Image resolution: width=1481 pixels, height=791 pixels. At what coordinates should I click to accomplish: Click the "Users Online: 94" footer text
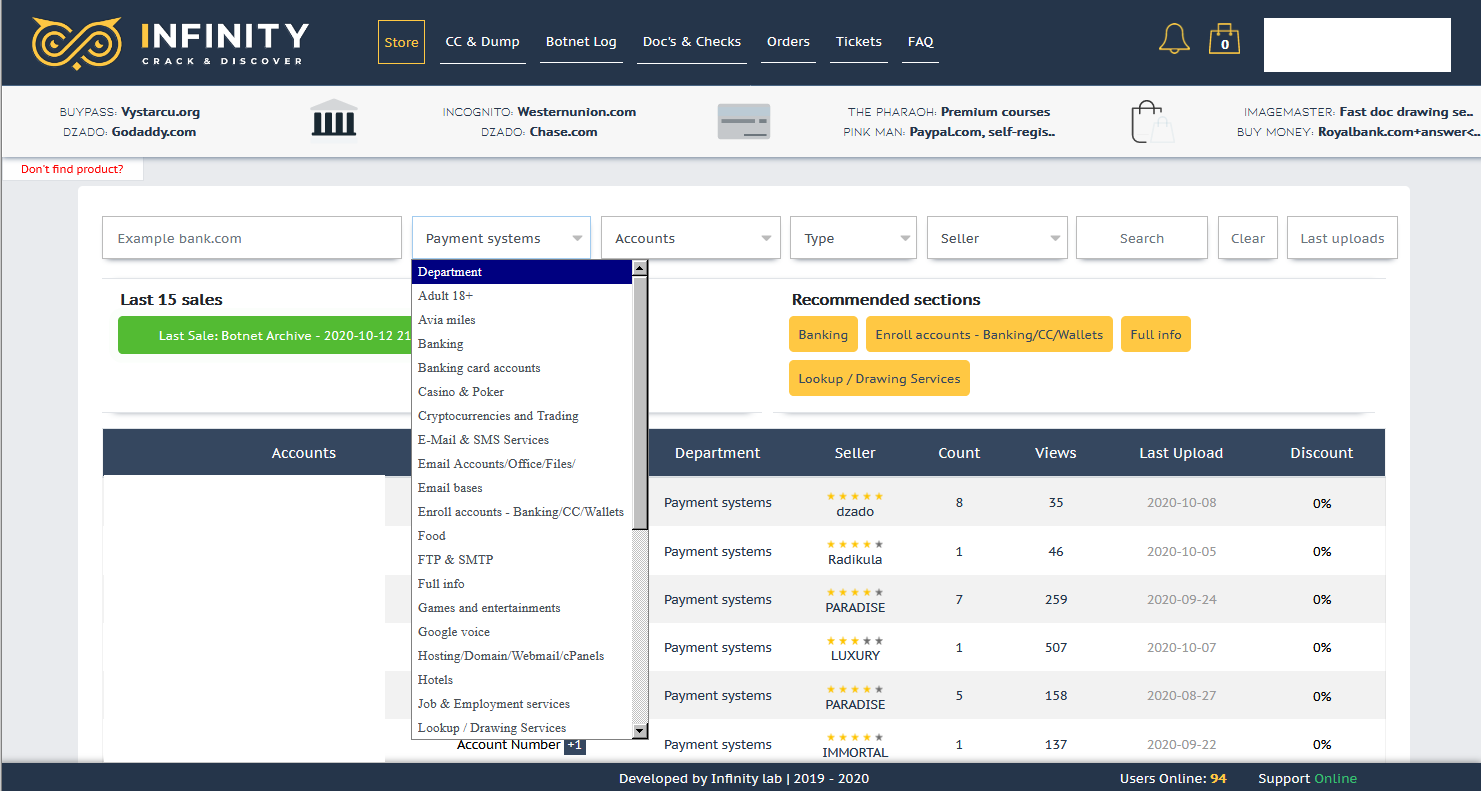point(1173,779)
